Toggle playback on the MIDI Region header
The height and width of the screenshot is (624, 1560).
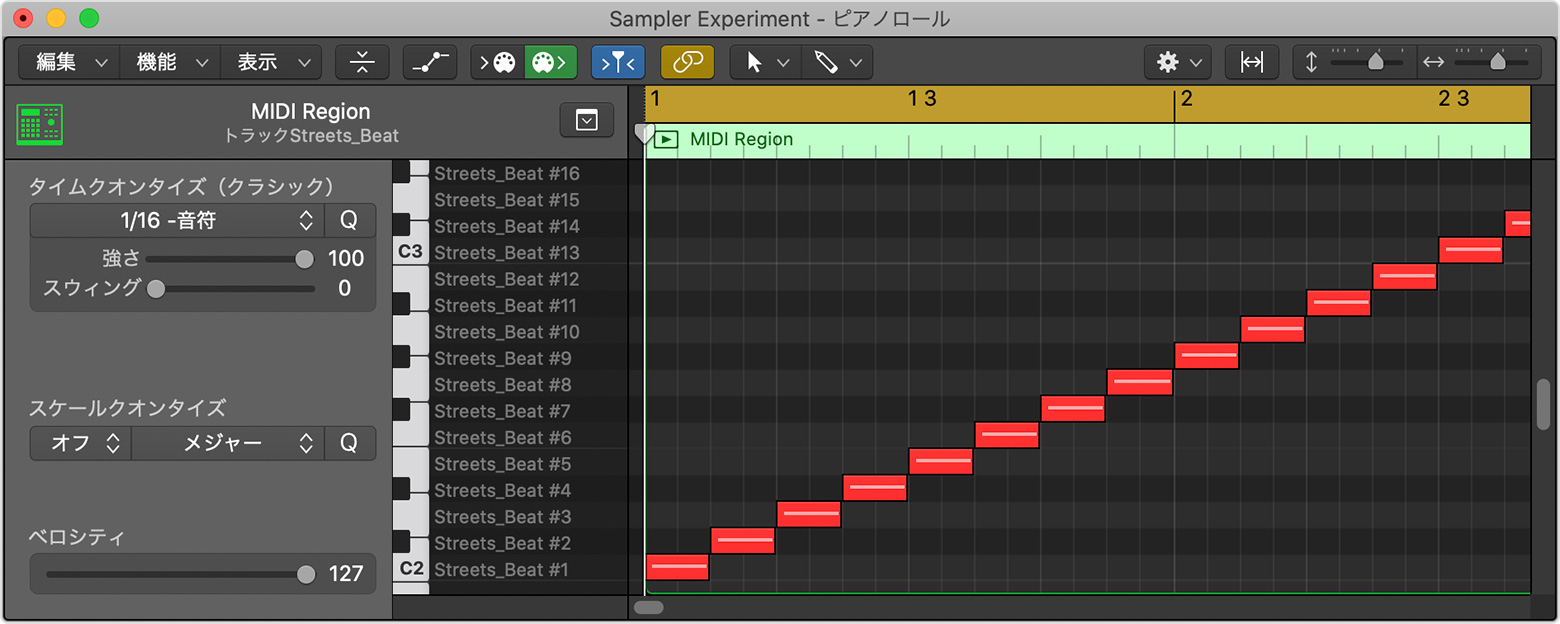pyautogui.click(x=667, y=139)
